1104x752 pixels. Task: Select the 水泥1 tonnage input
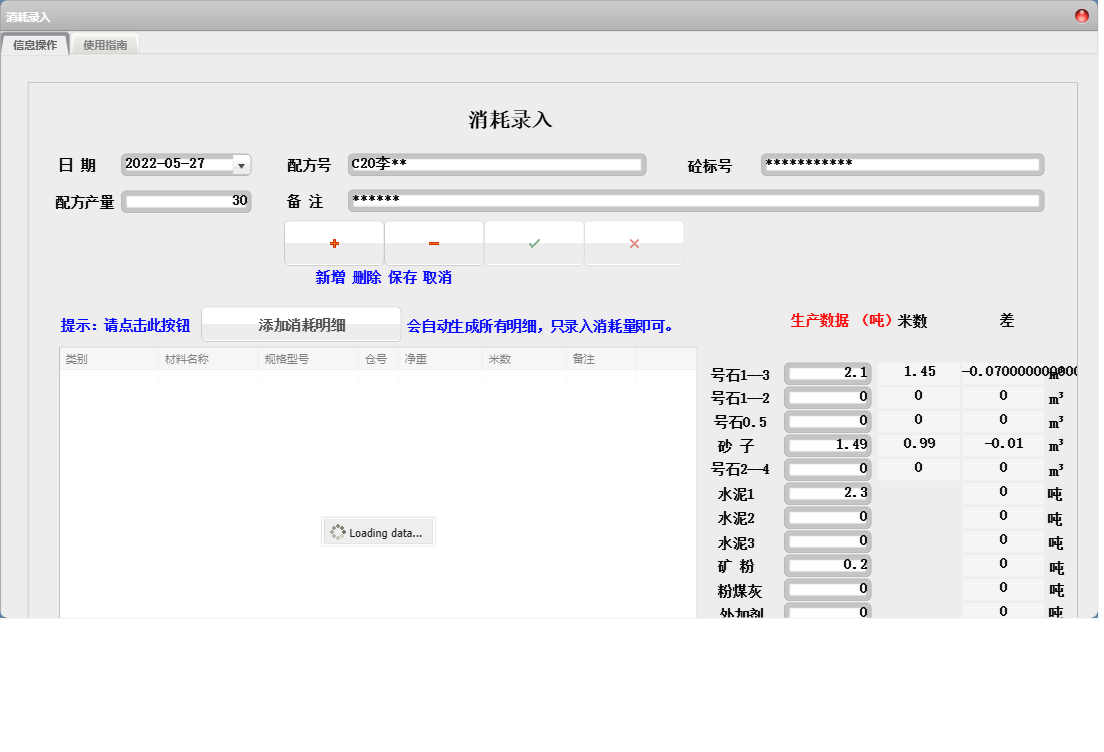827,493
